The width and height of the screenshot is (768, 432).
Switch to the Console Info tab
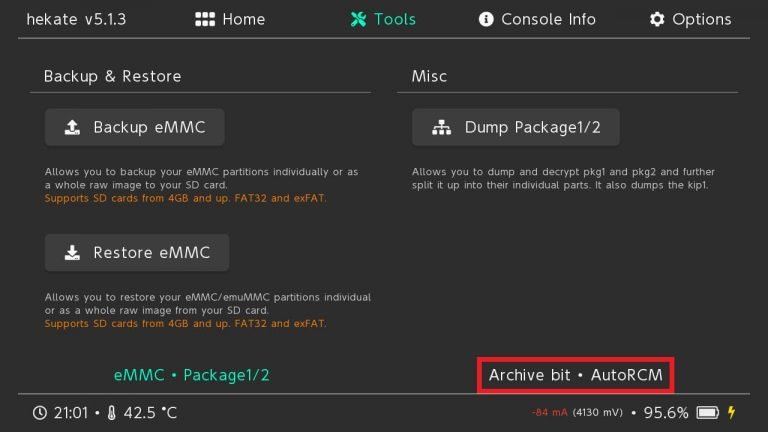pos(537,19)
